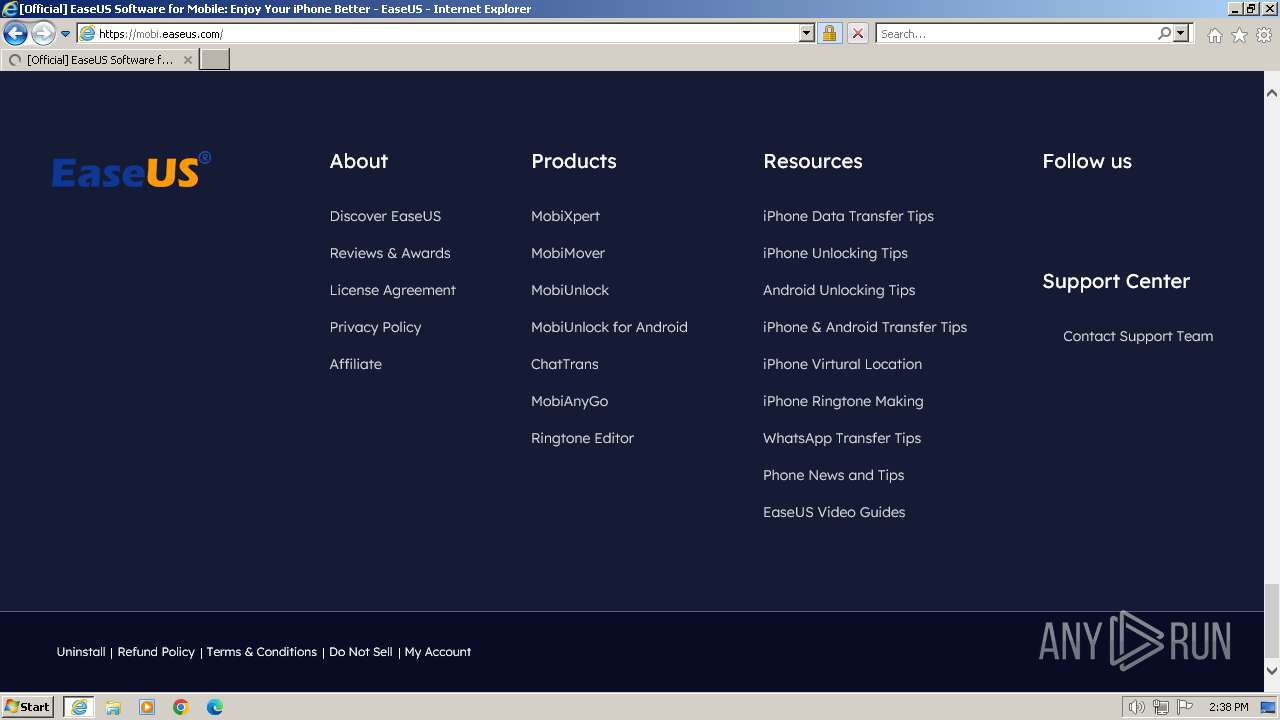The image size is (1280, 720).
Task: Open Android Unlocking Tips link
Action: click(x=839, y=290)
